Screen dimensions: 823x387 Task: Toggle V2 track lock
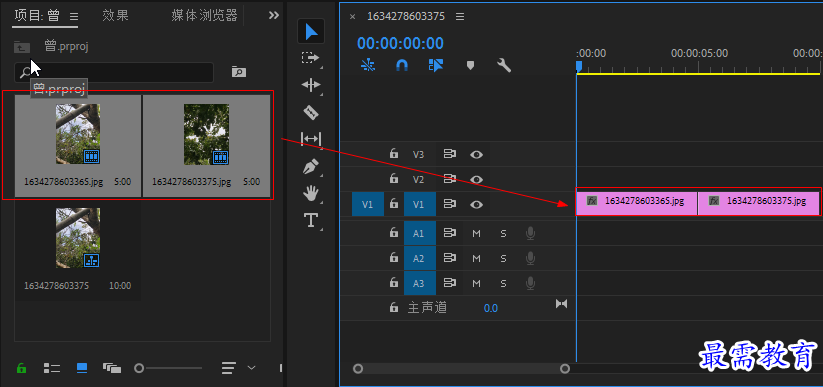tap(393, 179)
